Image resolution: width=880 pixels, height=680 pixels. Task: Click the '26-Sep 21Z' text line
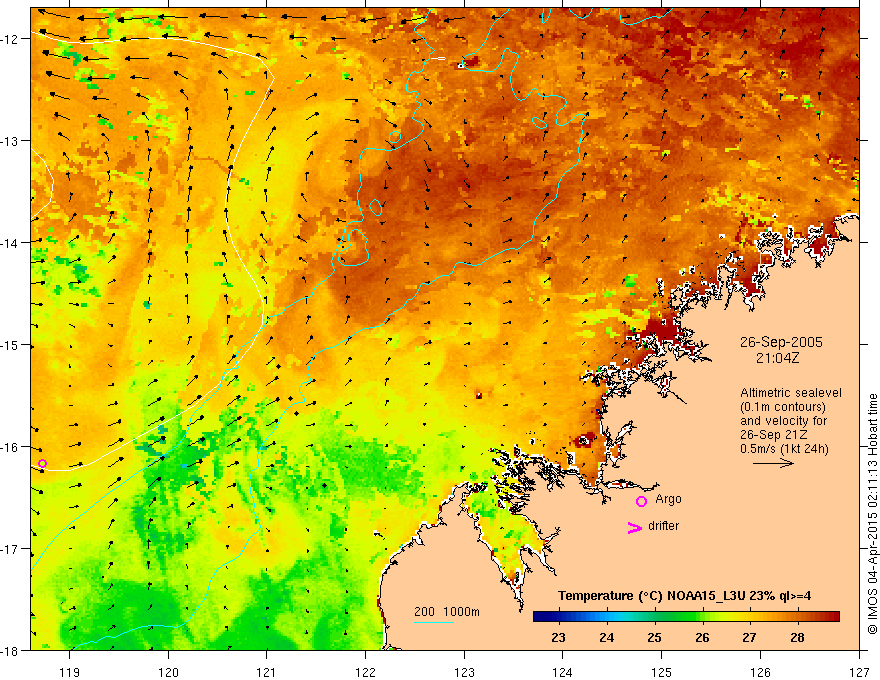click(x=773, y=435)
